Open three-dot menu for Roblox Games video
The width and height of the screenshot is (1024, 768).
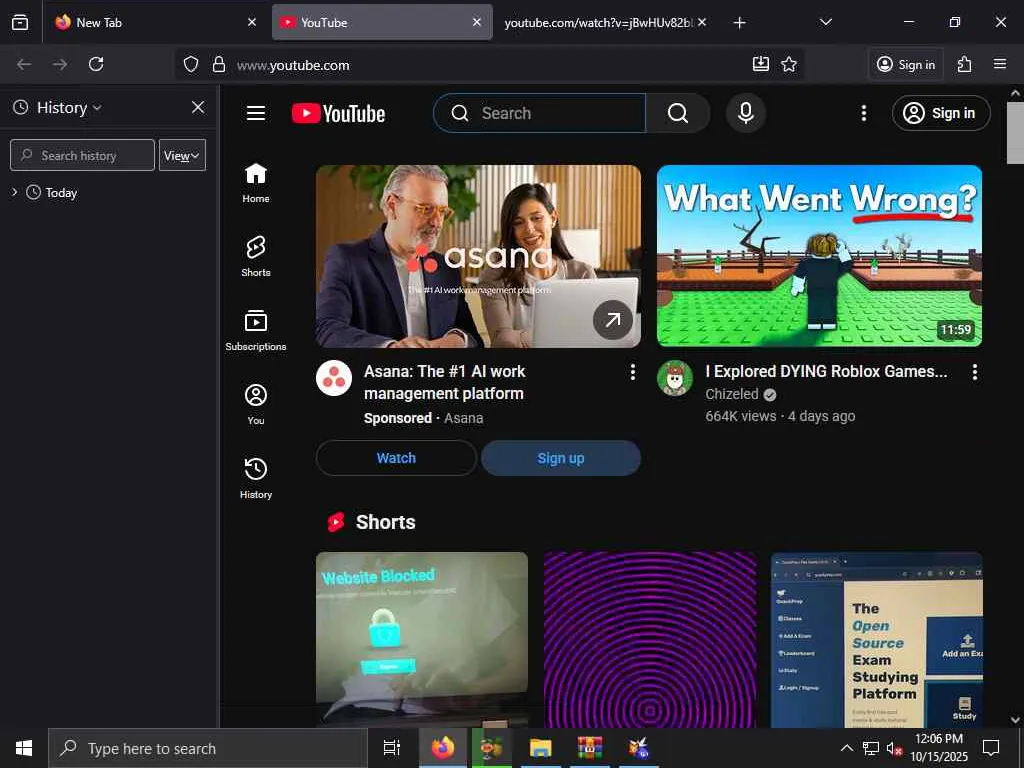974,372
